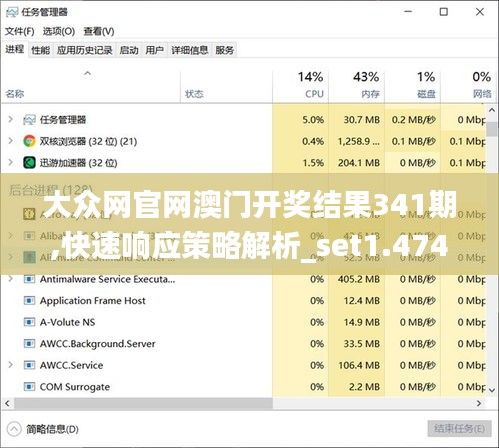Sort by the 内存 column header
This screenshot has height=448, width=499.
[370, 94]
